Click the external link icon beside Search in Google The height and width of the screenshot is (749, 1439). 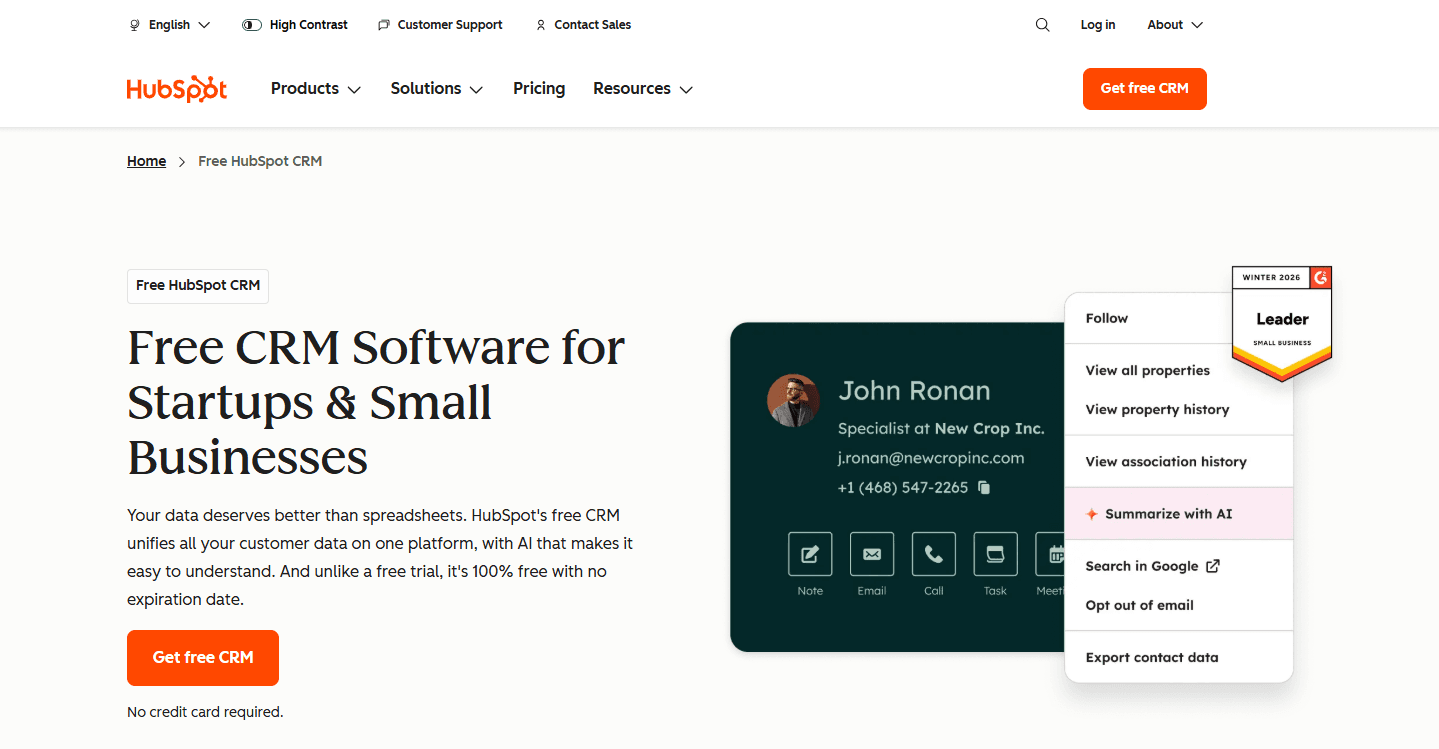1213,566
